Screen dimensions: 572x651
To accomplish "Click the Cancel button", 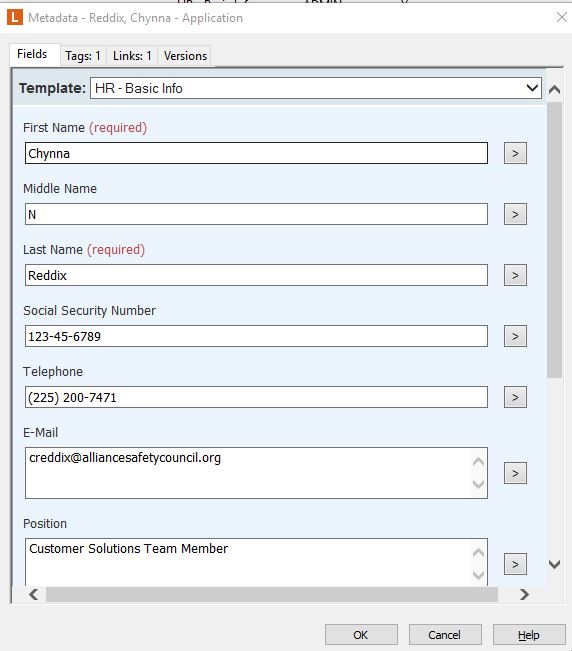I will point(445,635).
